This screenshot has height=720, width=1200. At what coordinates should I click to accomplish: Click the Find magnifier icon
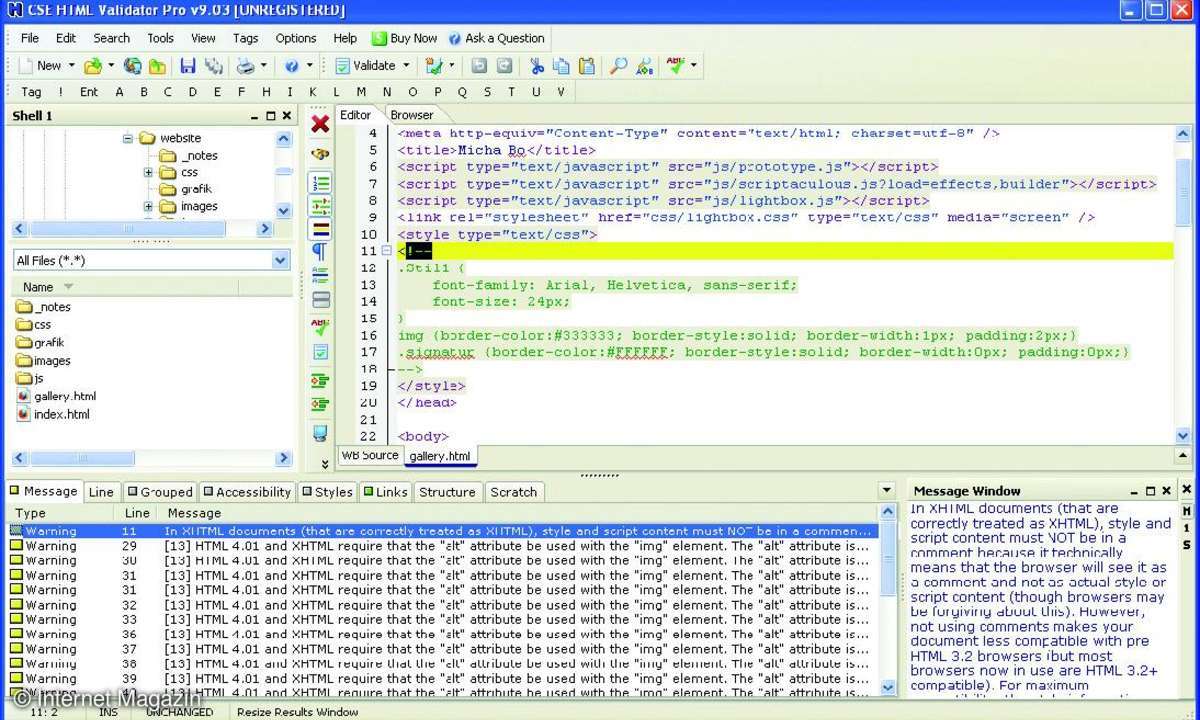[618, 66]
